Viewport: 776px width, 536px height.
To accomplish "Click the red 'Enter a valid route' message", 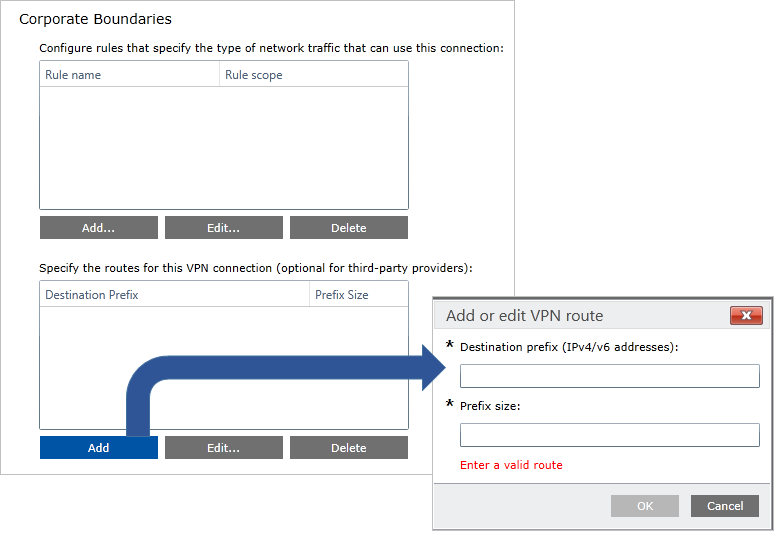I will coord(511,465).
